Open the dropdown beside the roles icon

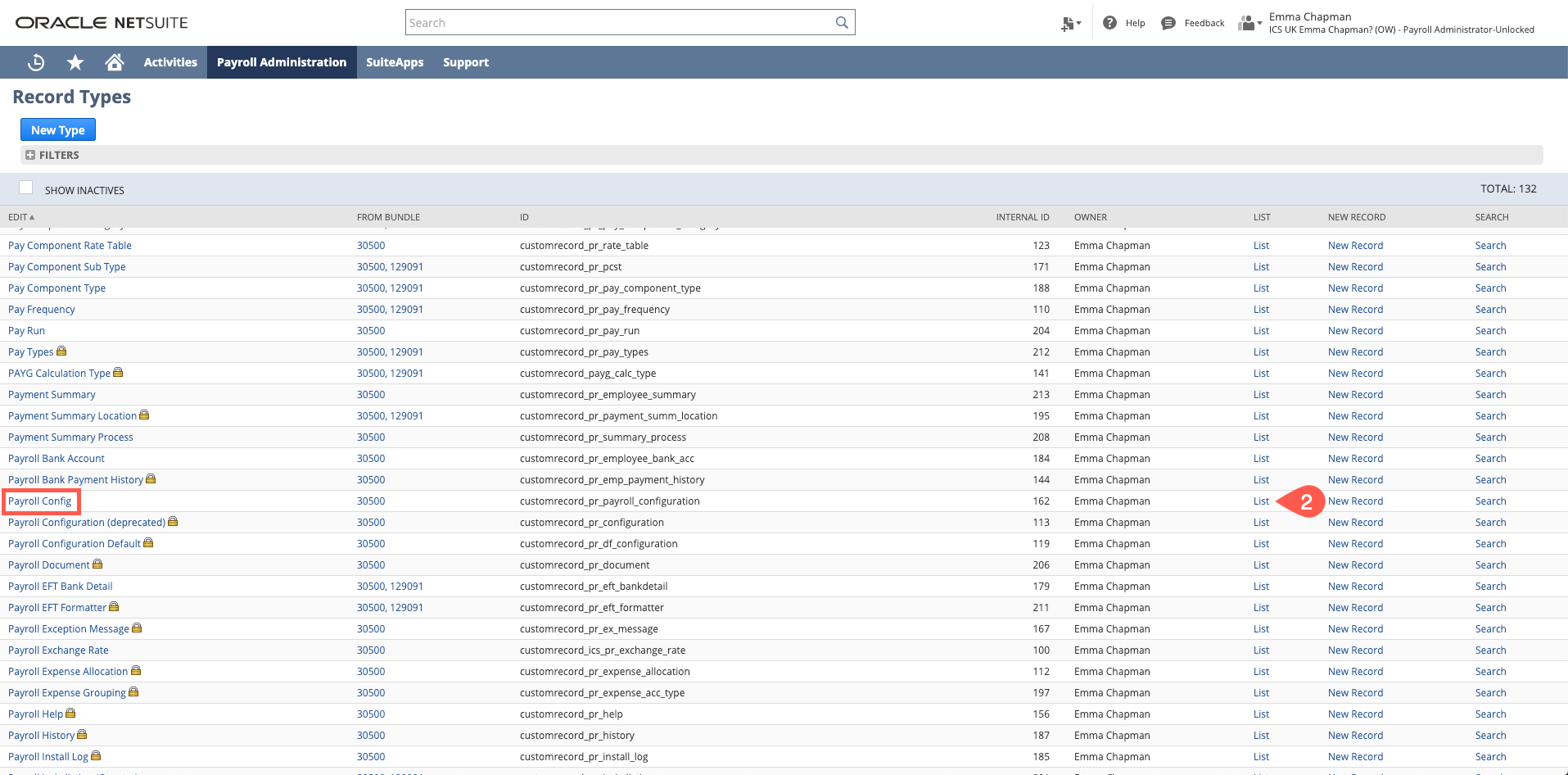point(1078,23)
